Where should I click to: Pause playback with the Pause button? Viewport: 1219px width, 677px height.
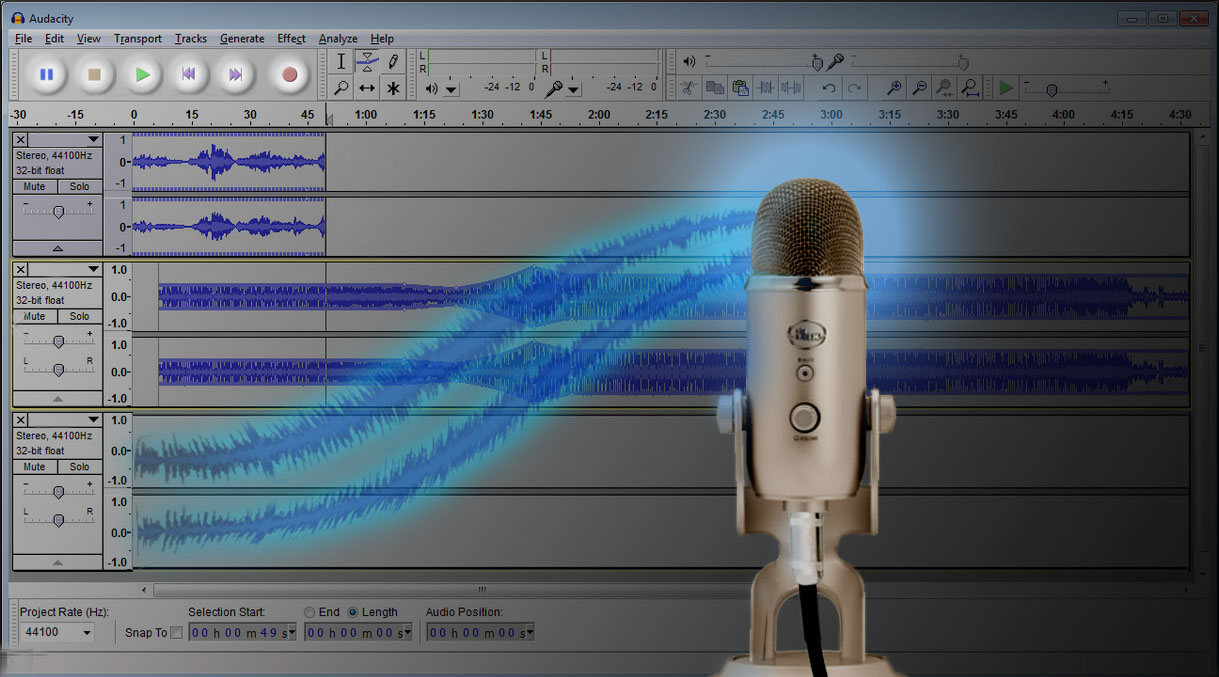pos(46,74)
